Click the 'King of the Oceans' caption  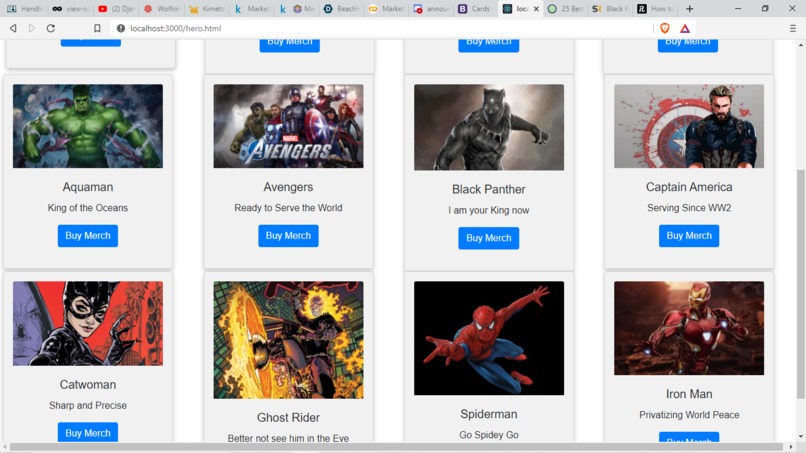tap(88, 208)
